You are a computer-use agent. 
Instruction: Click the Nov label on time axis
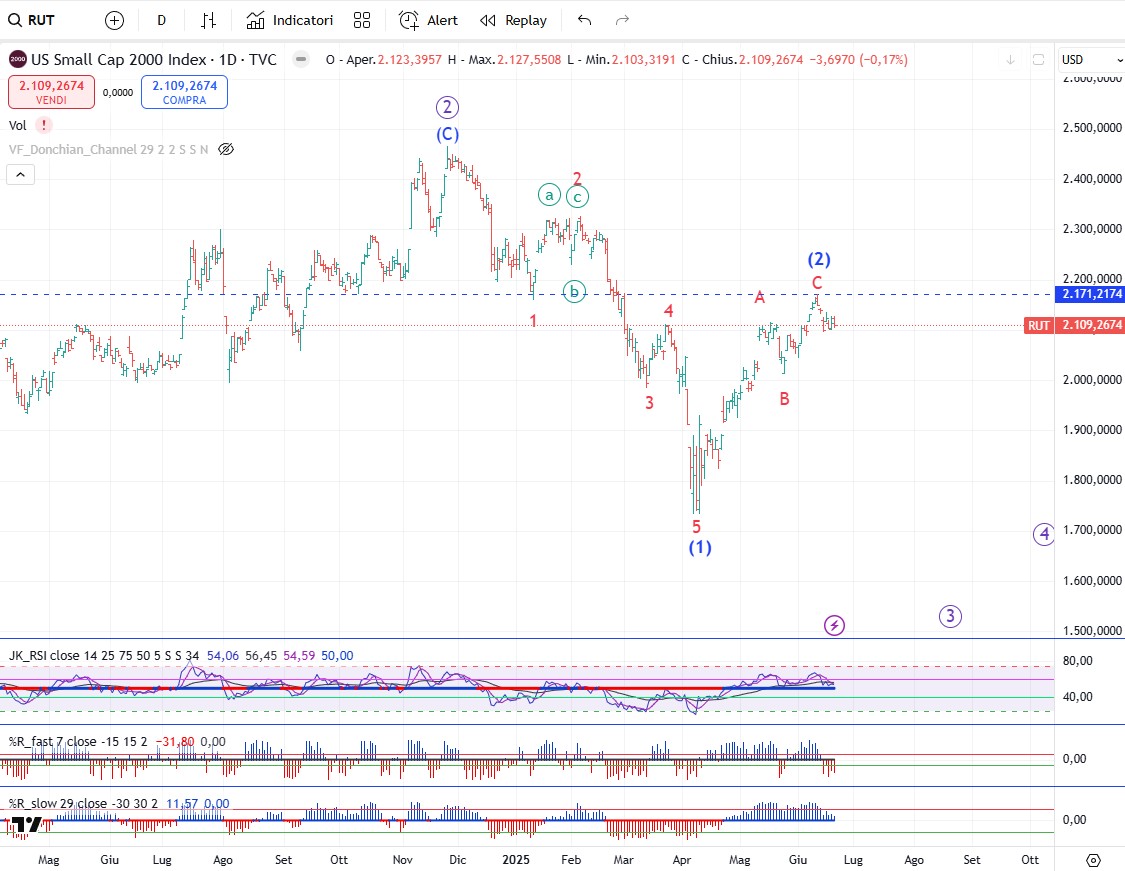point(403,860)
